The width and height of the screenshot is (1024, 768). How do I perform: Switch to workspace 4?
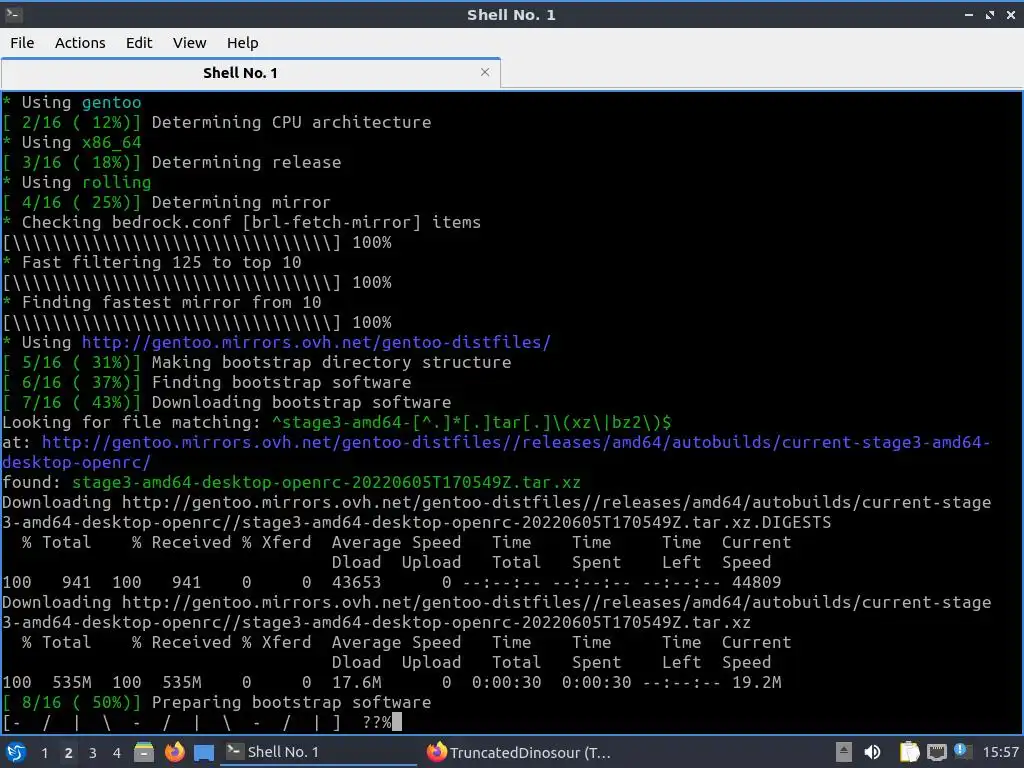[116, 753]
